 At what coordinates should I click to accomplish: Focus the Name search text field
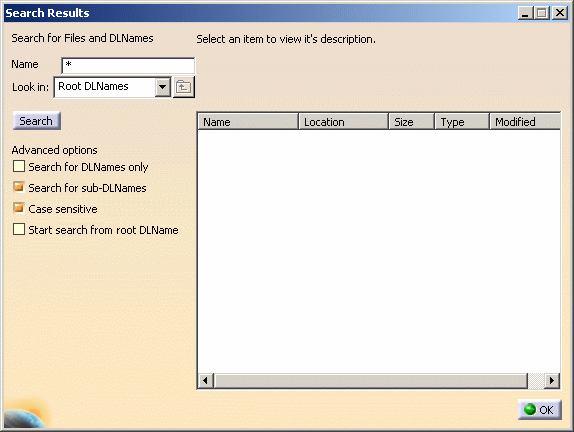pos(128,66)
